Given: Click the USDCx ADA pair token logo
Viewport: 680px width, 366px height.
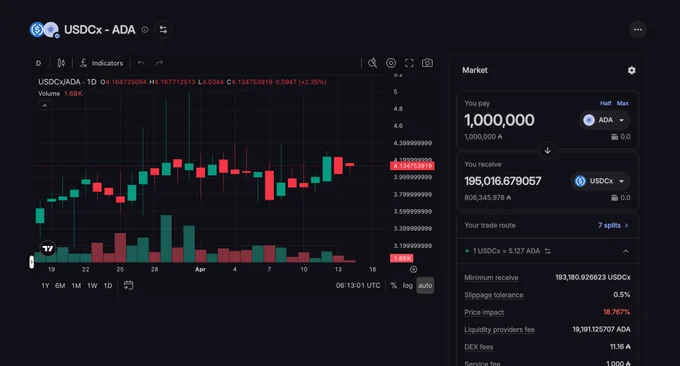Looking at the screenshot, I should click(x=44, y=29).
